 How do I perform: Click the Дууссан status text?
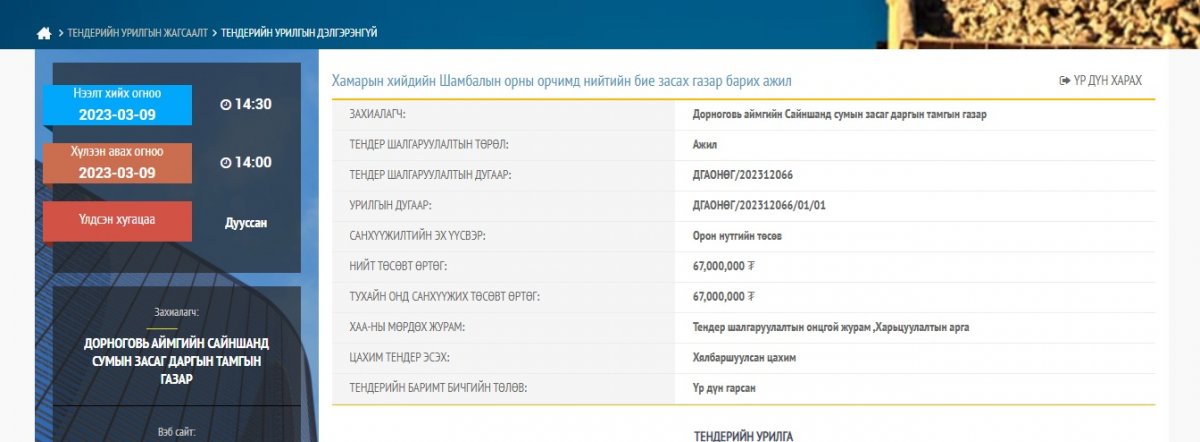(x=246, y=223)
